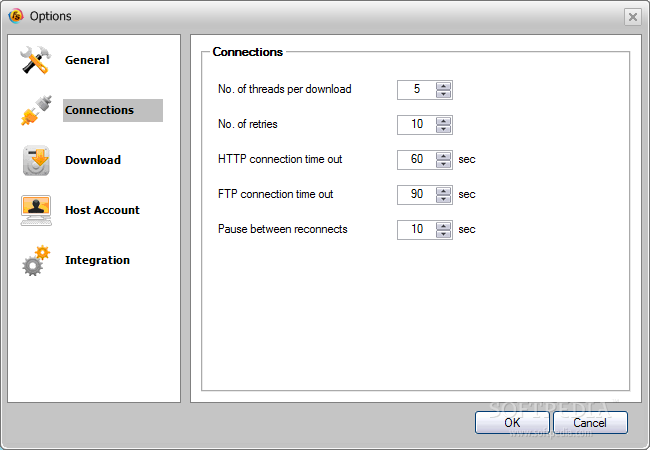650x450 pixels.
Task: Increase the number of retries
Action: (x=444, y=121)
